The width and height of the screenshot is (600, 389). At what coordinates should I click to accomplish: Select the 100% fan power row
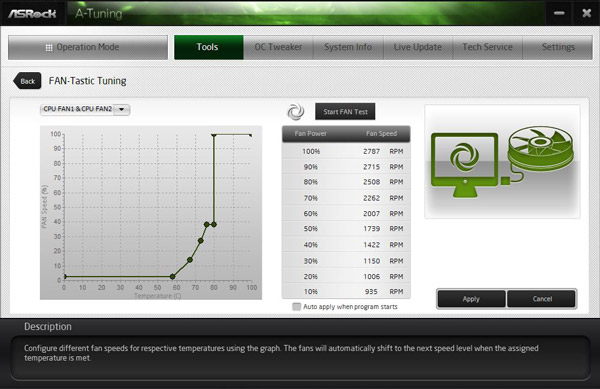coord(346,151)
